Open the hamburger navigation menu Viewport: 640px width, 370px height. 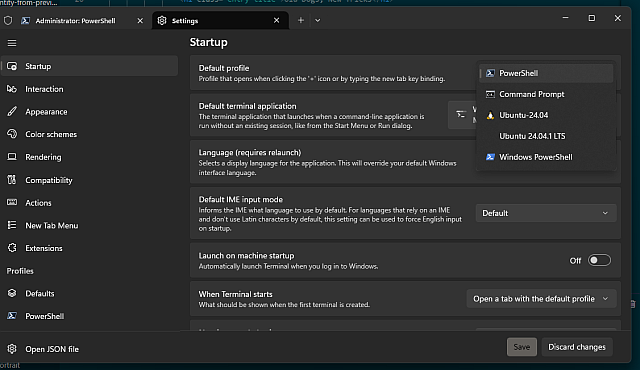point(12,43)
